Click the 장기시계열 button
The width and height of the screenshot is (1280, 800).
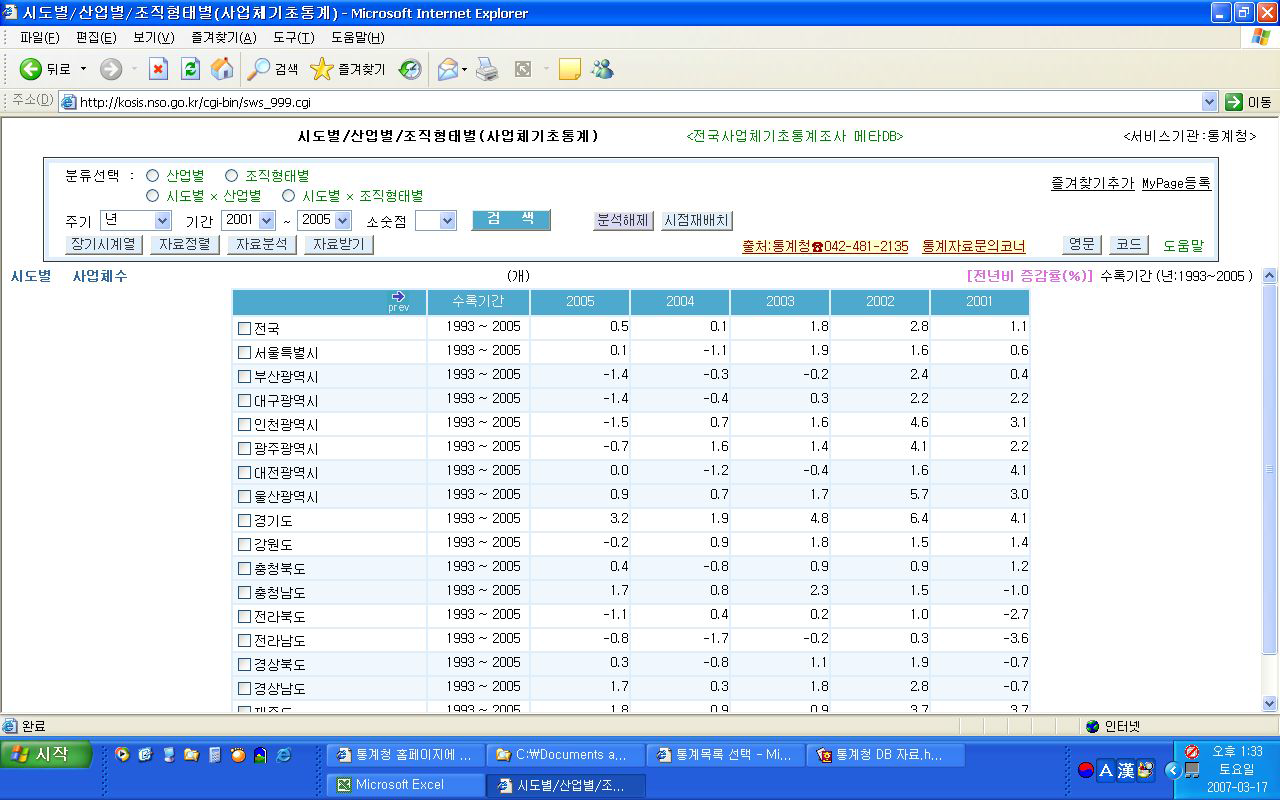coord(105,244)
